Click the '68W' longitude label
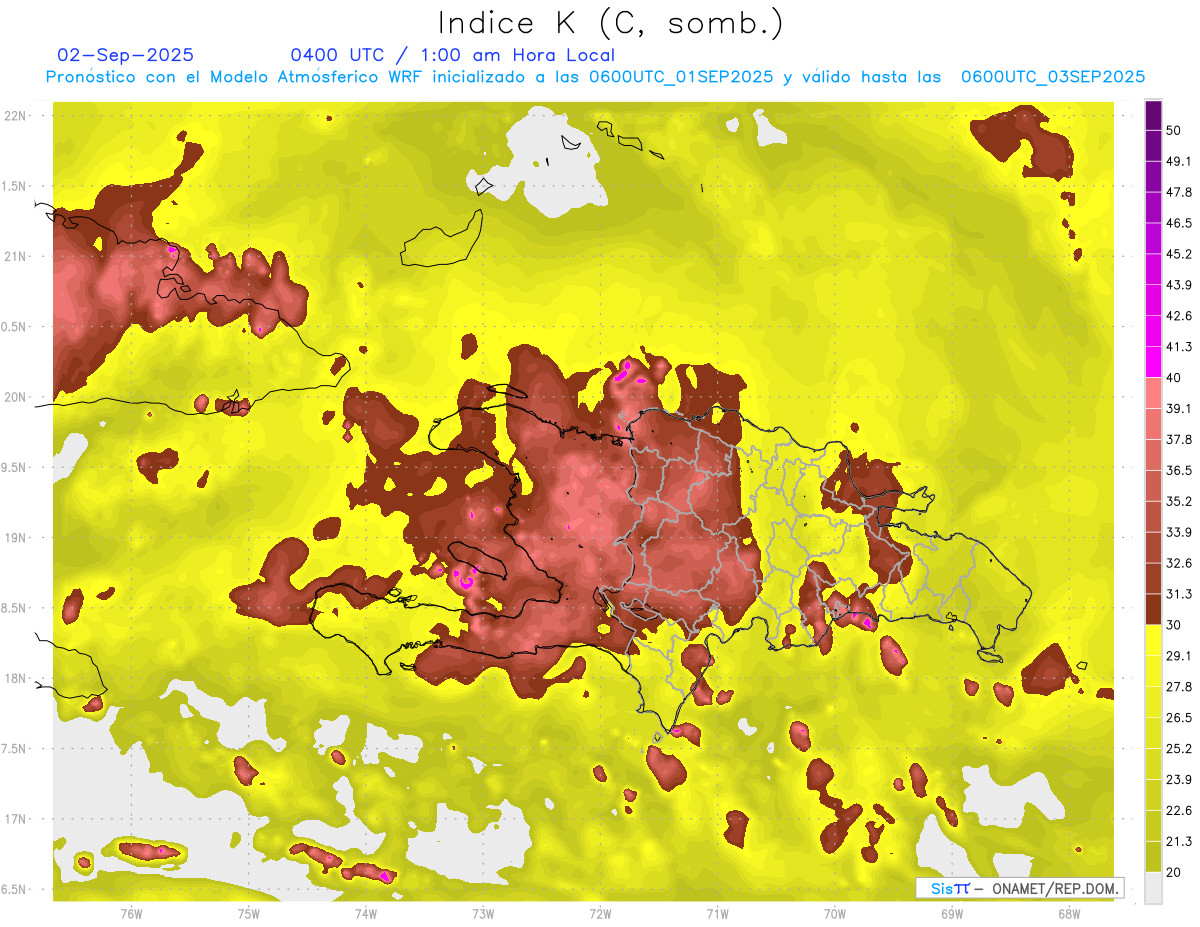This screenshot has width=1200, height=927. [x=1069, y=914]
